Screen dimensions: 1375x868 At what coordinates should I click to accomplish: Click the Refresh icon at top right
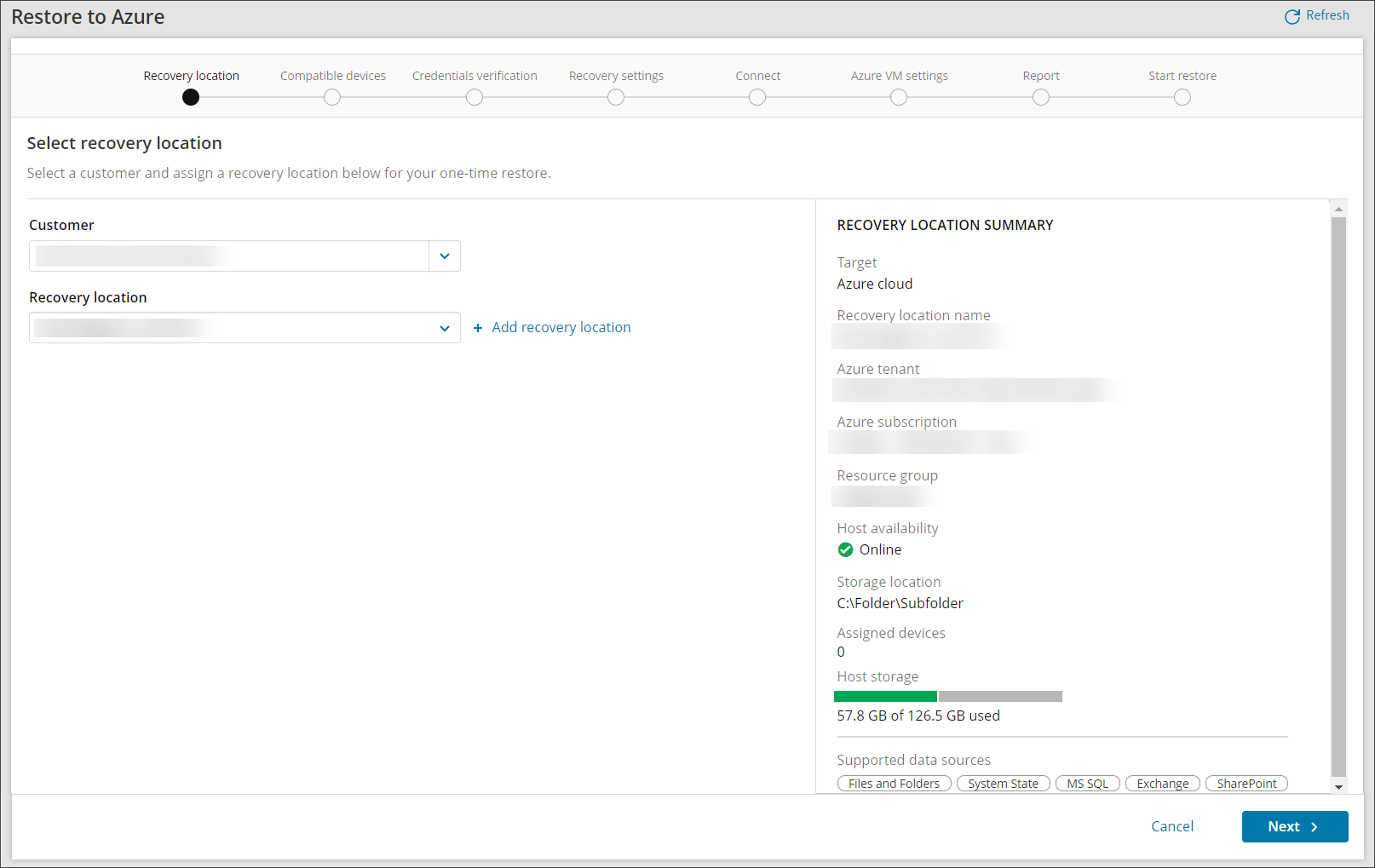coord(1292,17)
